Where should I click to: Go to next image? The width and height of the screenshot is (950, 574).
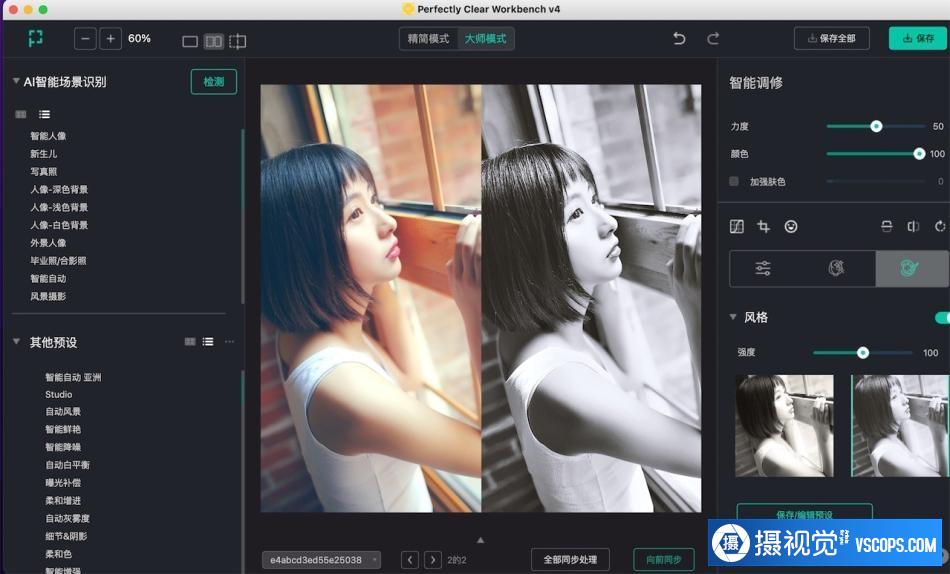point(433,559)
